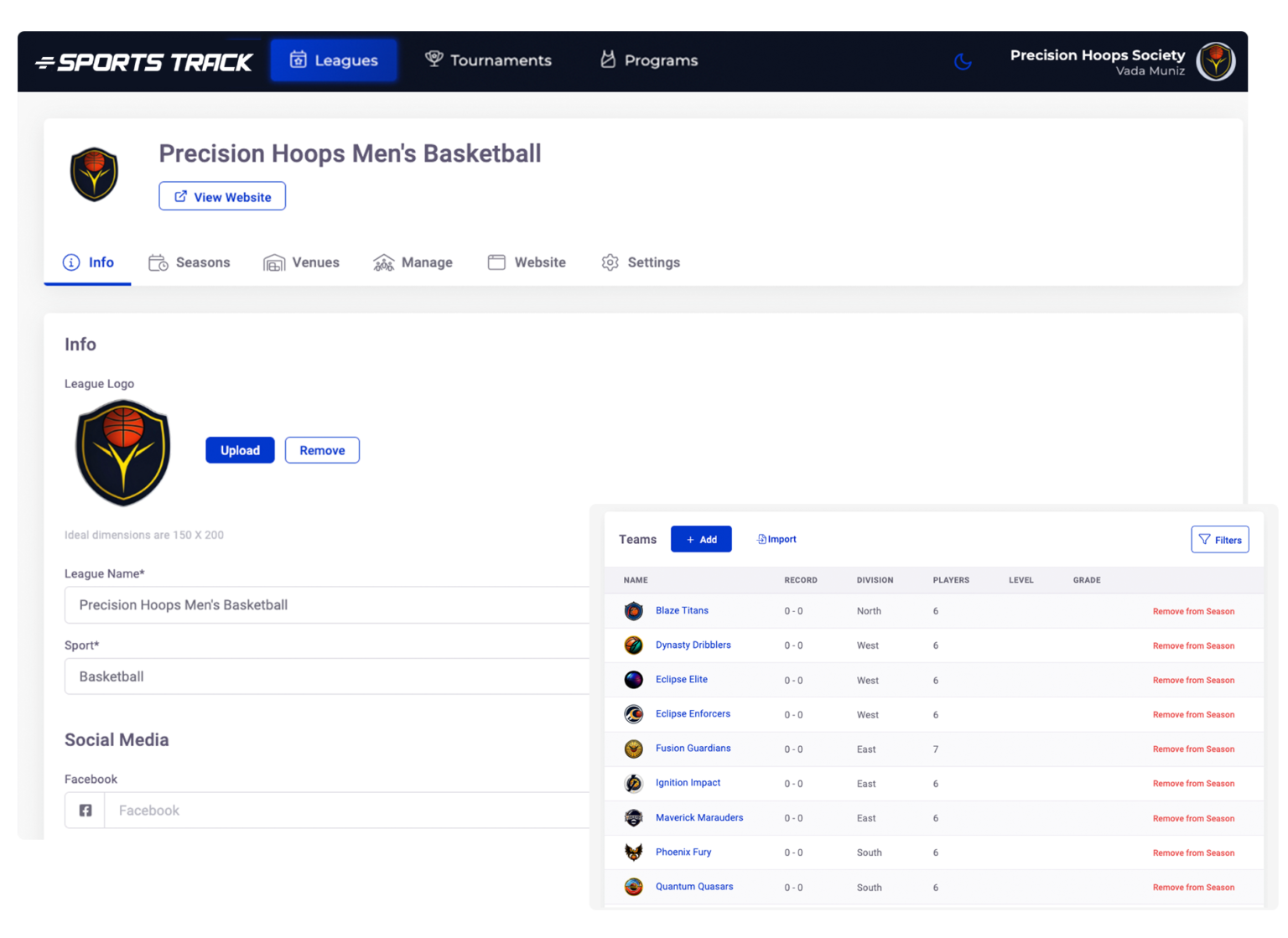Click the Facebook icon beside the input
This screenshot has height=938, width=1288.
[85, 810]
